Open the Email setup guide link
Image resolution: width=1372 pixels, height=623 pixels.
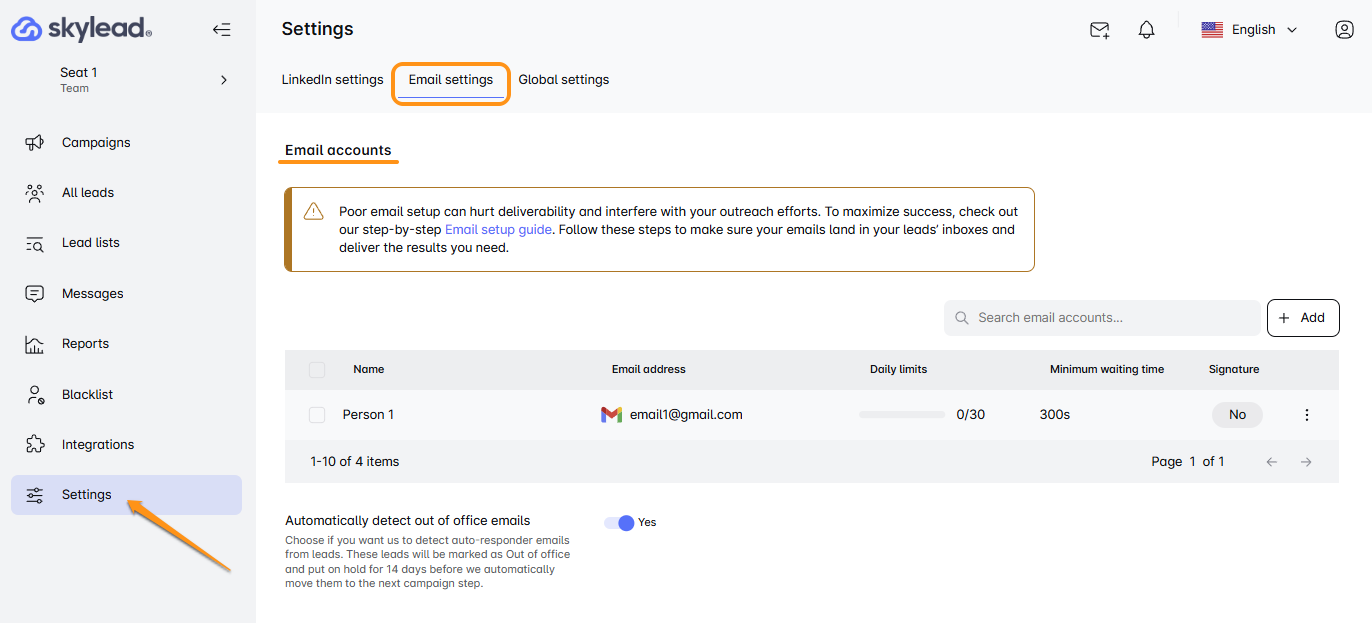pyautogui.click(x=496, y=230)
